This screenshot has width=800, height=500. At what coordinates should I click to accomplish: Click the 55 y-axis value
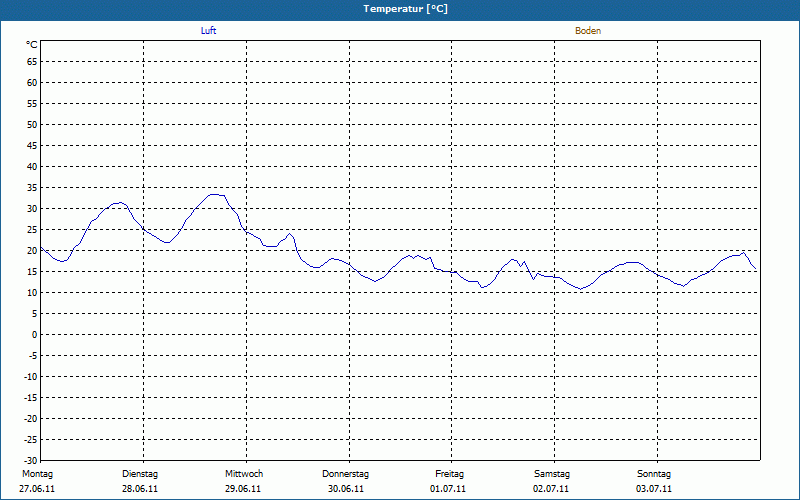tap(32, 104)
